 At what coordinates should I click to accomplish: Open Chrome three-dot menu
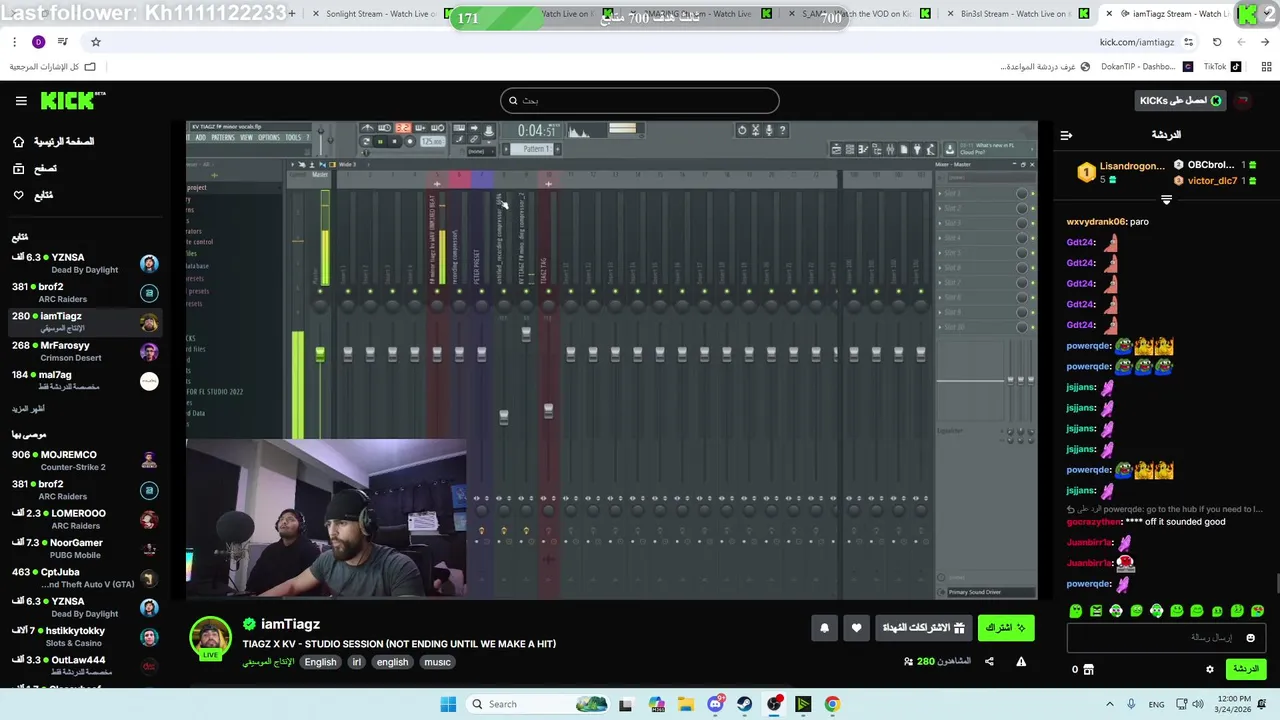click(14, 42)
